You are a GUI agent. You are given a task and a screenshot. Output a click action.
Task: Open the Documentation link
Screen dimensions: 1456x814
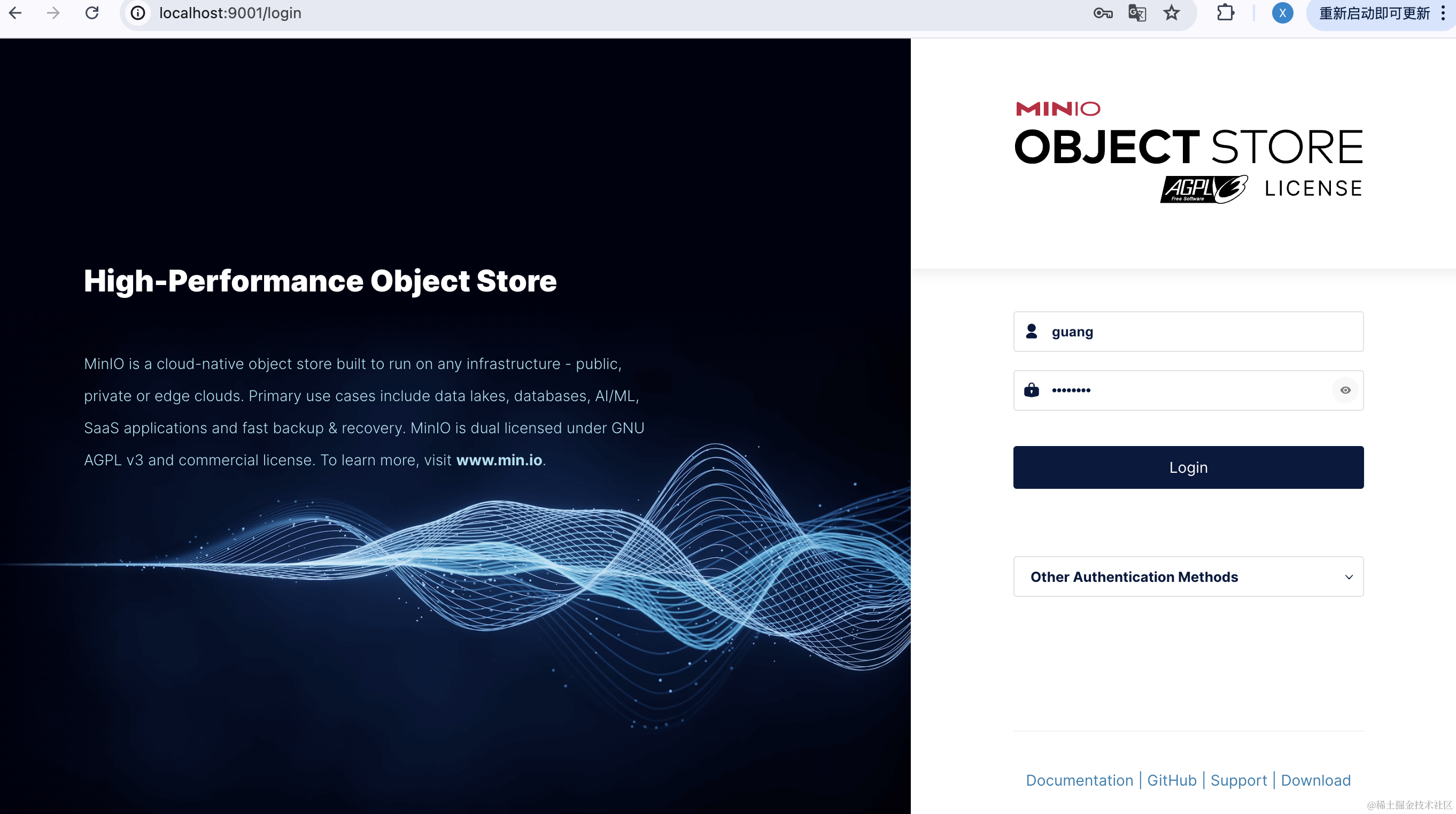tap(1079, 780)
